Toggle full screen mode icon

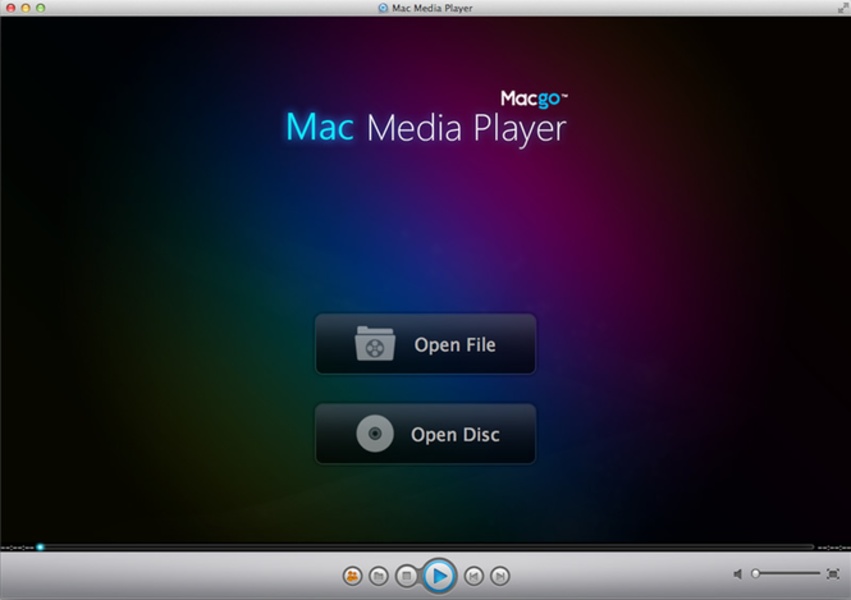832,574
